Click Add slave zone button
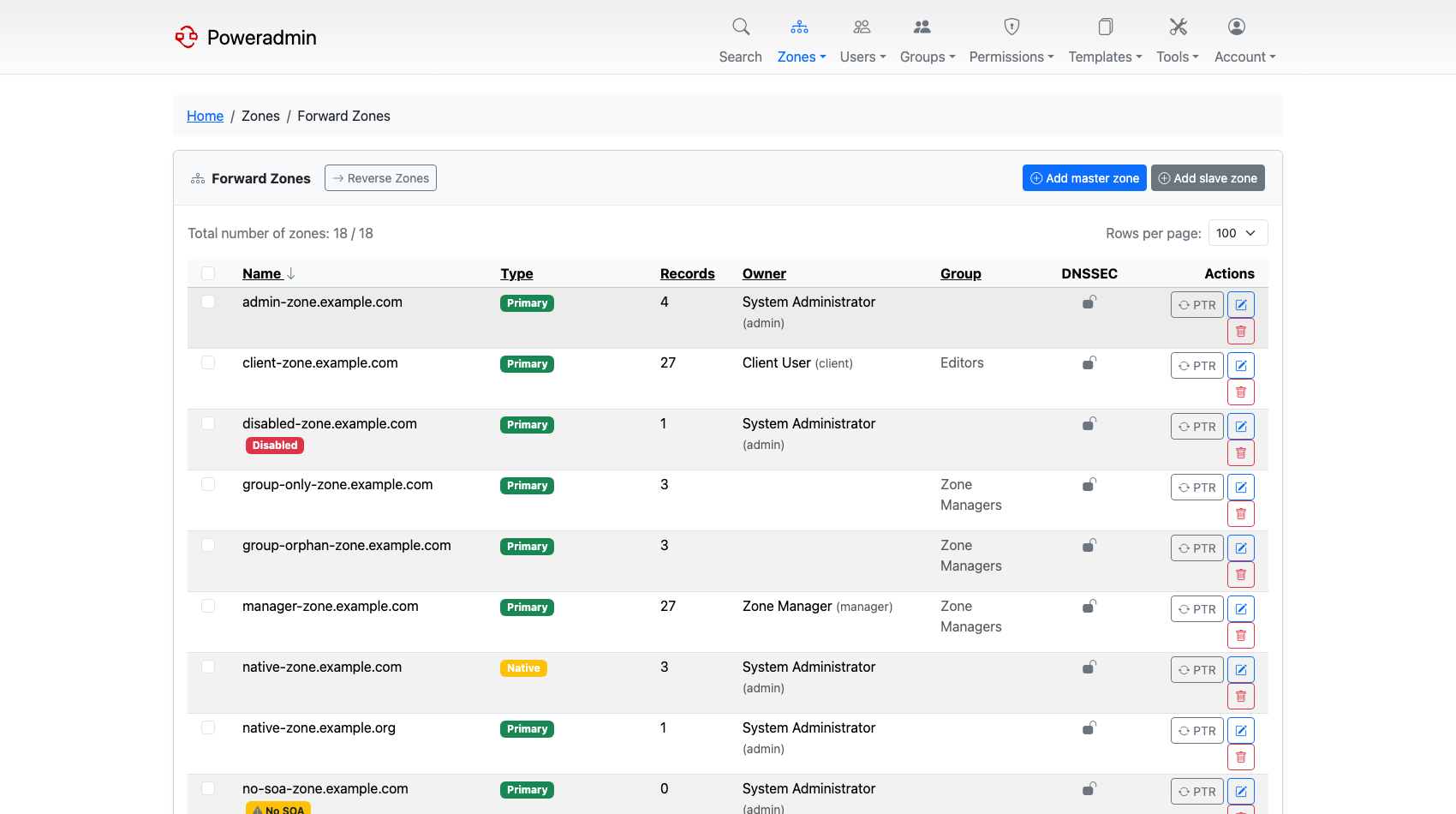The height and width of the screenshot is (814, 1456). tap(1208, 178)
